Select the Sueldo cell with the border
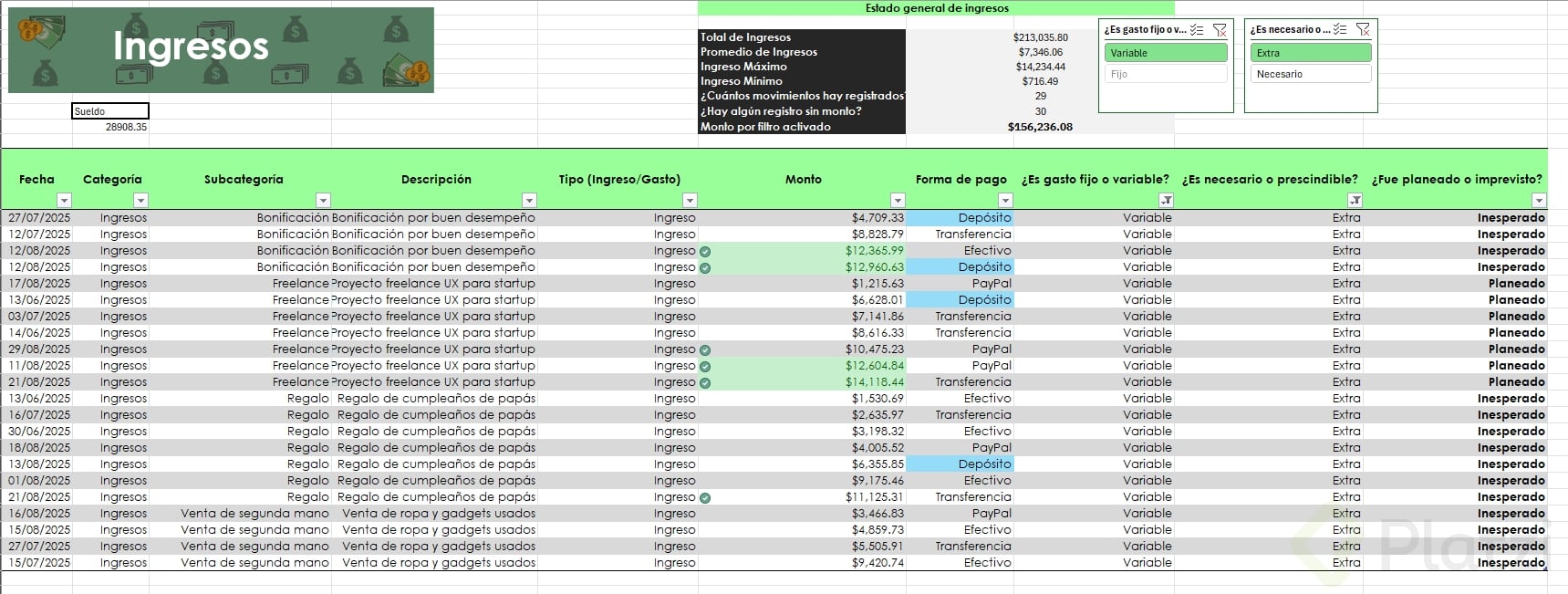Screen dimensions: 1568x594 point(110,111)
